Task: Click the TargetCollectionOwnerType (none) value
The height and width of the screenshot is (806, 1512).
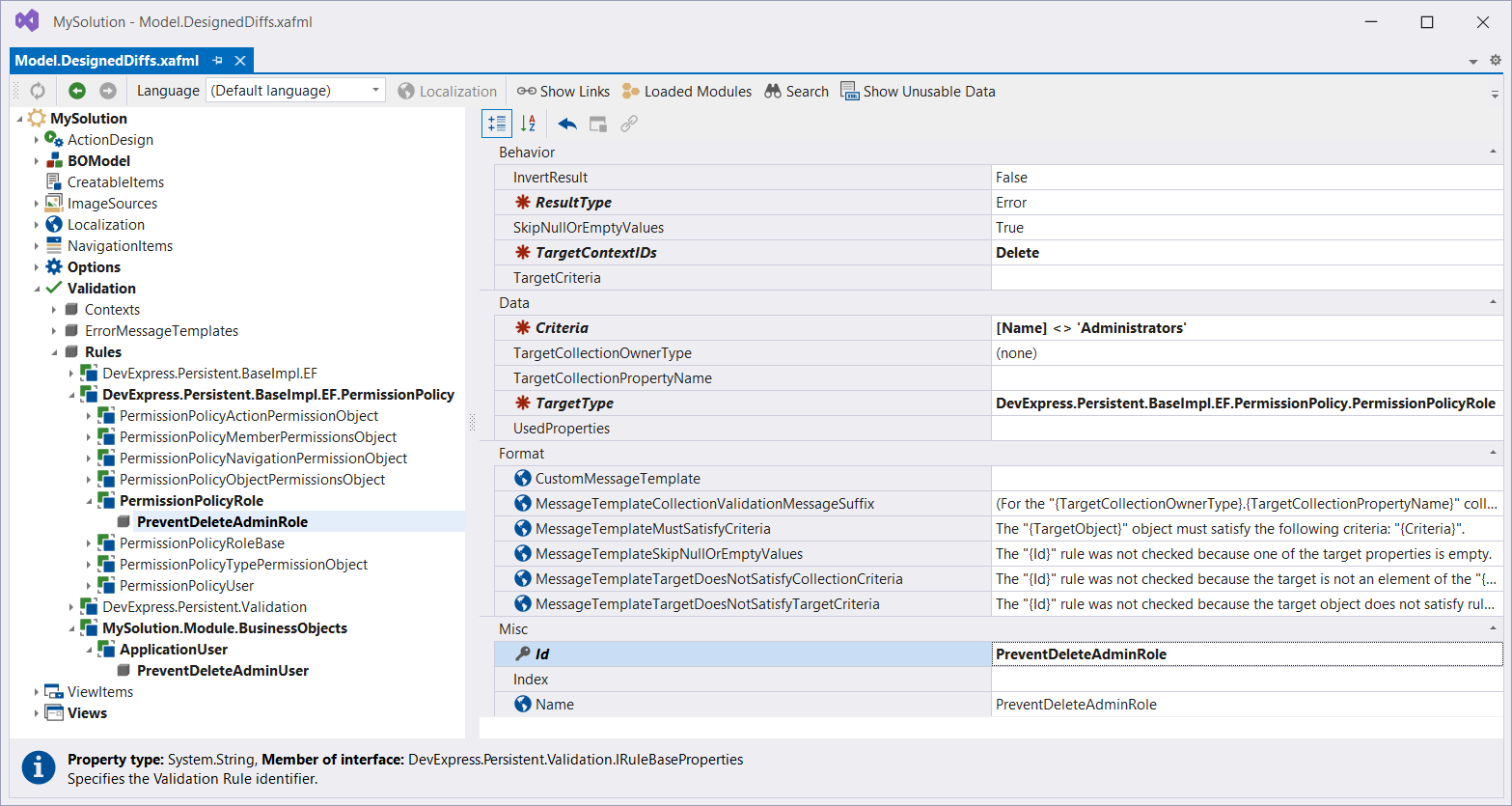Action: [x=1247, y=353]
